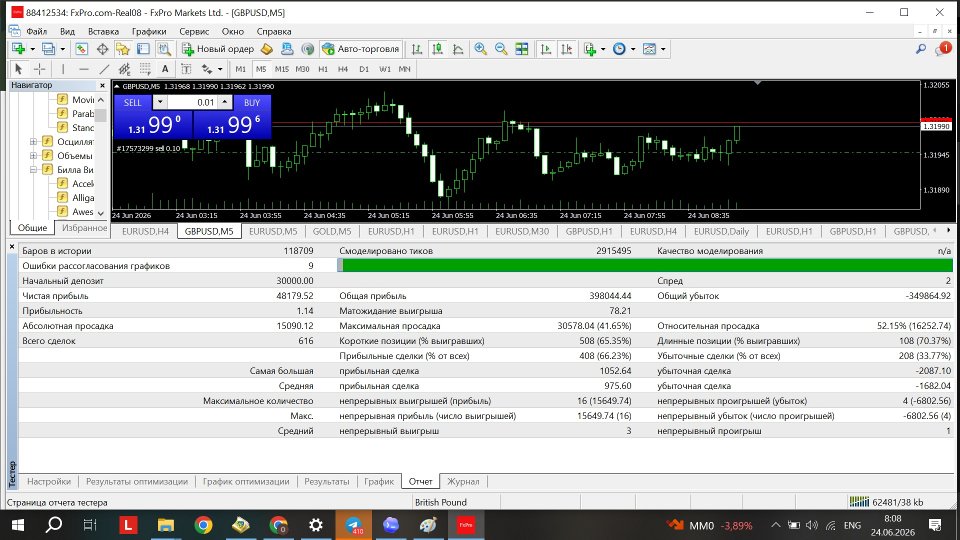Expand the Осцилляторы tree node
The image size is (960, 540).
(34, 141)
